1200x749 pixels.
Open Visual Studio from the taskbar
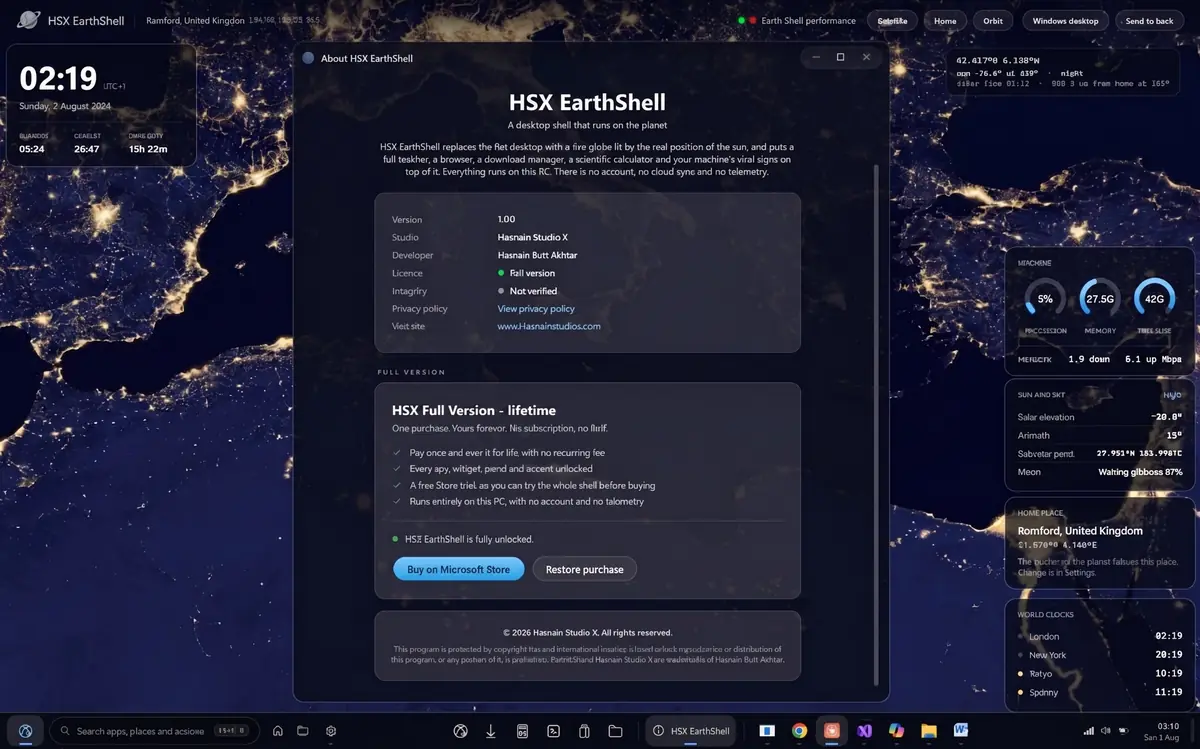[864, 731]
